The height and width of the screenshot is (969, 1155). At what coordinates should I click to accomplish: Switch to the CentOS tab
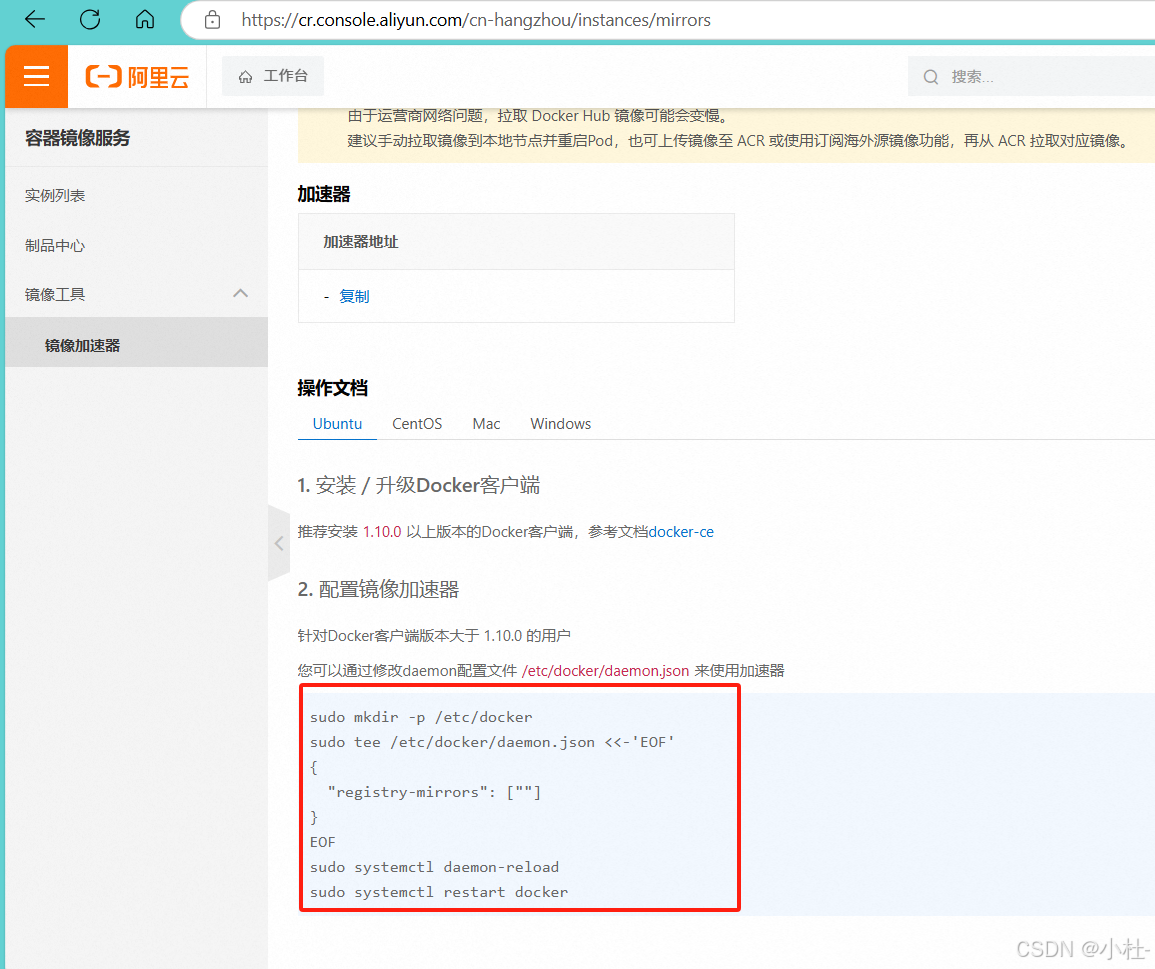pyautogui.click(x=417, y=424)
